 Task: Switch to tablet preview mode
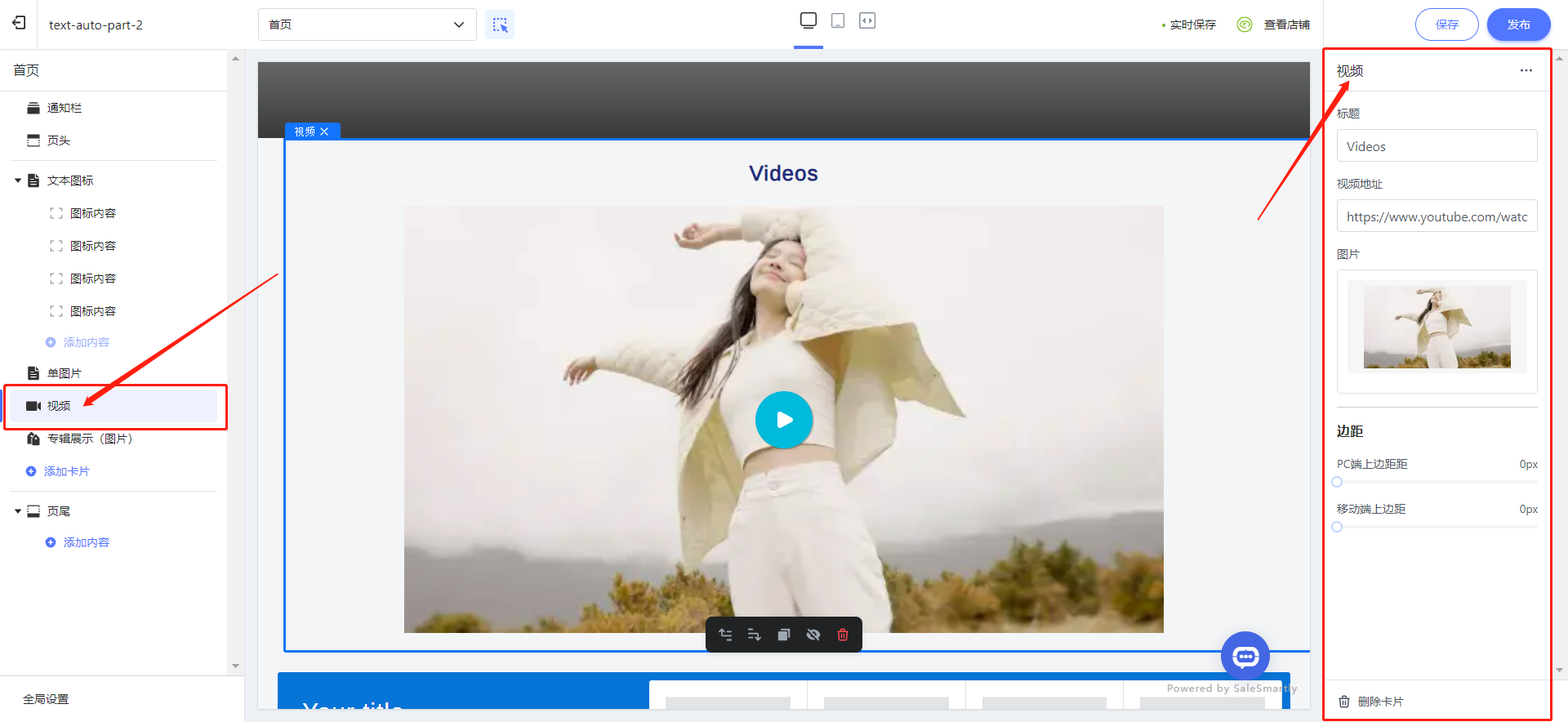coord(838,20)
